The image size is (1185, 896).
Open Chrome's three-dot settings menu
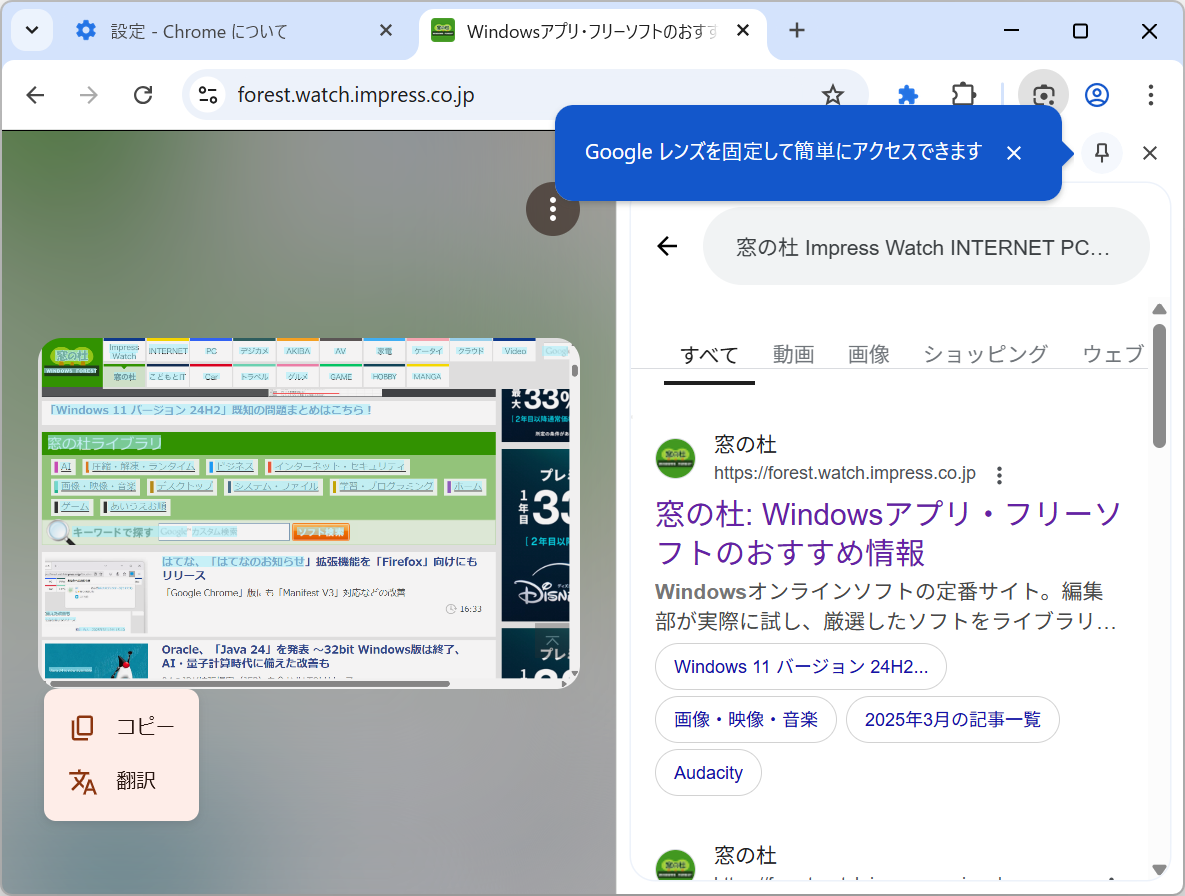(1151, 94)
